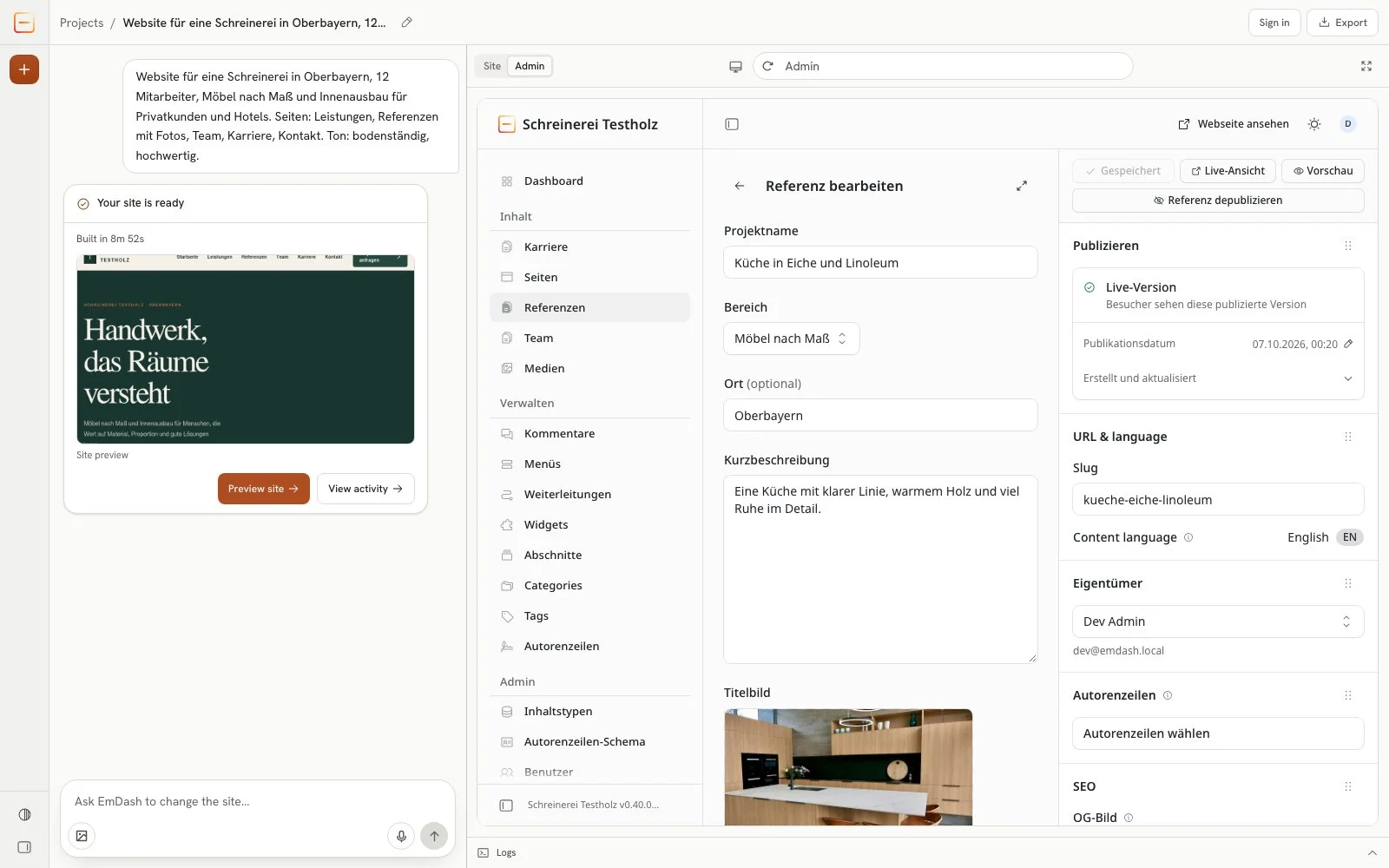This screenshot has height=868, width=1389.
Task: Toggle the panel layout icon at bottom left
Action: (x=24, y=847)
